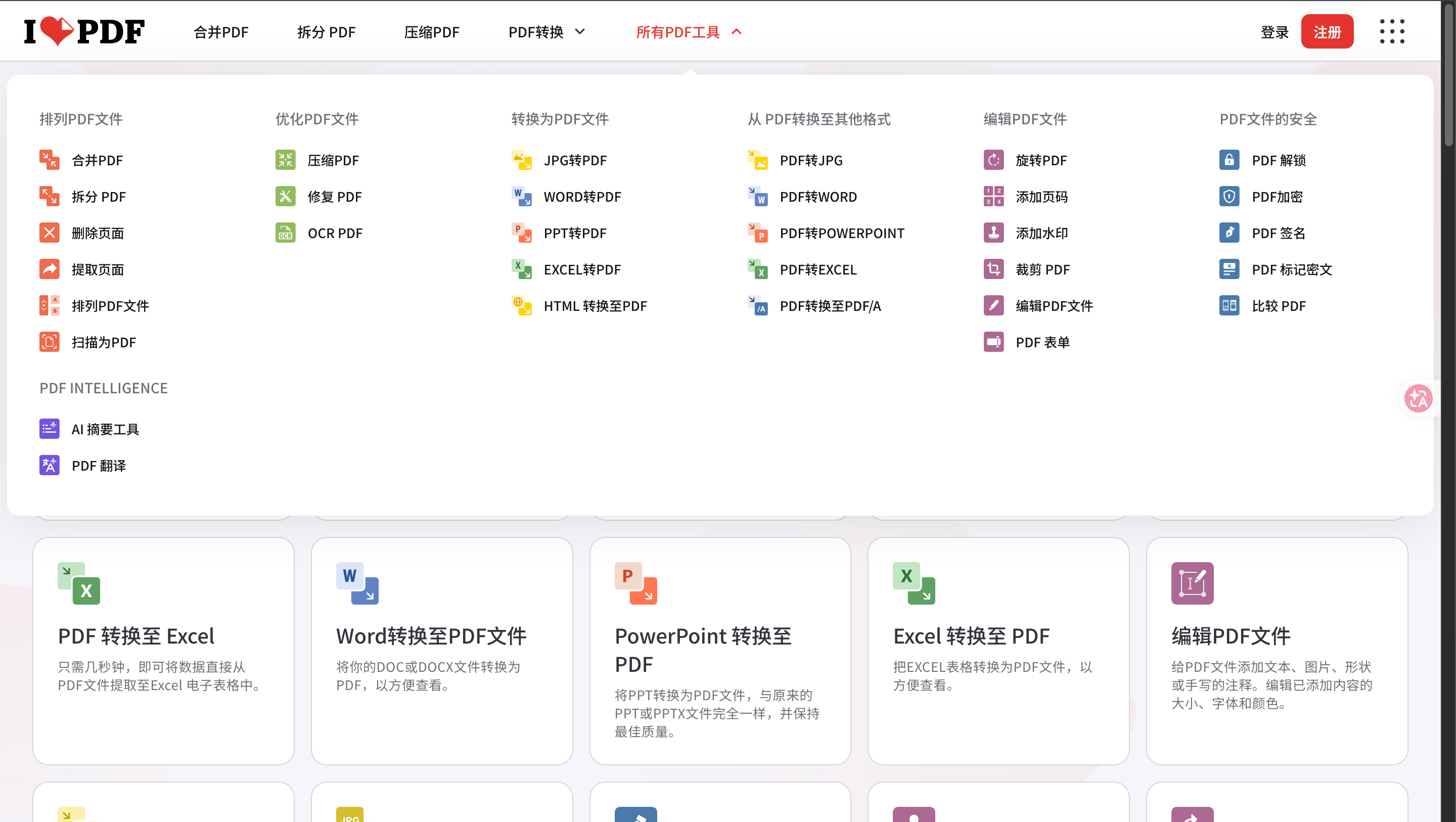Screen dimensions: 1456x822
Task: Open the PowerPoint 转换至 PDF card
Action: (x=720, y=651)
